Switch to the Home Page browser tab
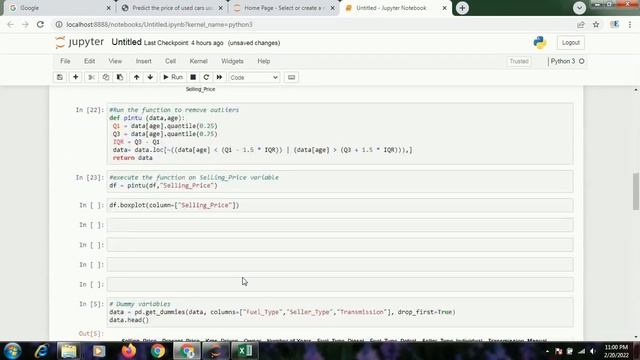The image size is (640, 360). [284, 8]
